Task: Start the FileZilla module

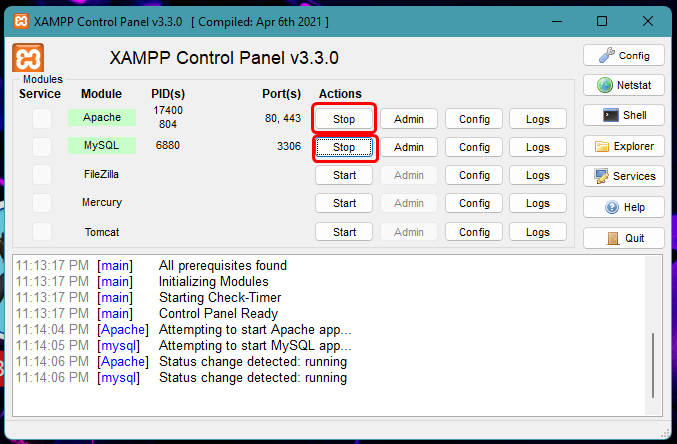Action: point(344,175)
